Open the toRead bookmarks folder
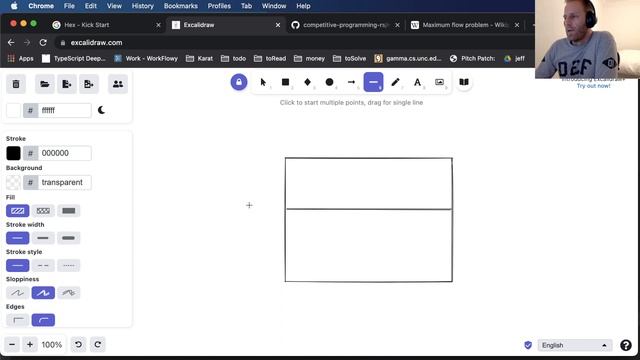 [x=270, y=58]
